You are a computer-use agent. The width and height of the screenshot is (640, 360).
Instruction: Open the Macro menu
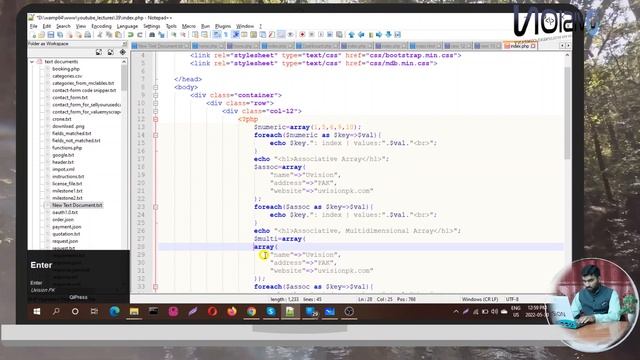[189, 26]
